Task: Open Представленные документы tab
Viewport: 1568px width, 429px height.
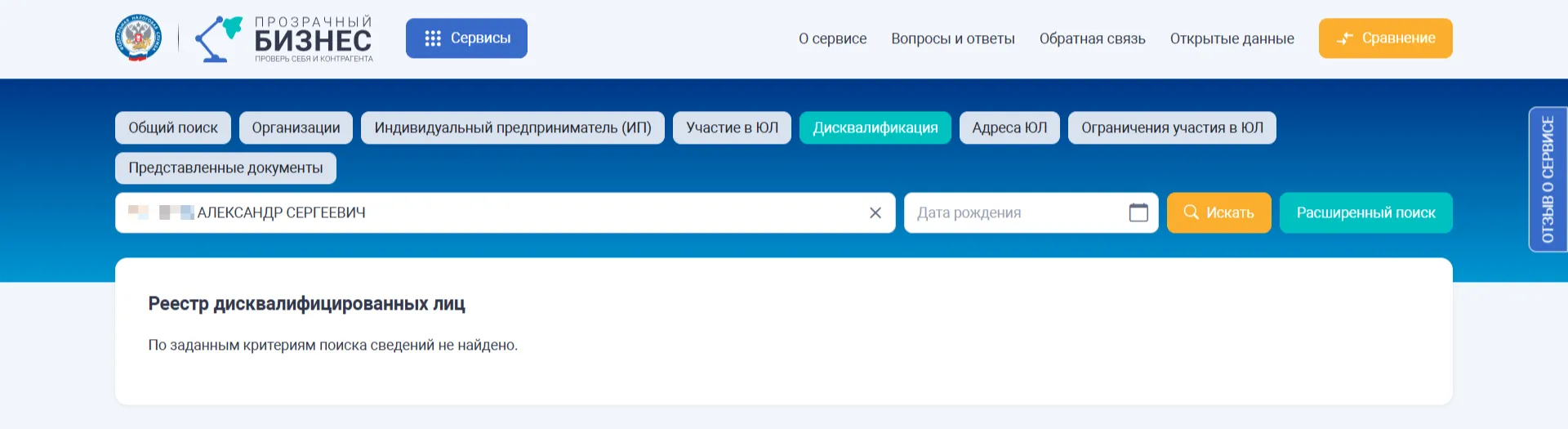Action: click(x=225, y=168)
